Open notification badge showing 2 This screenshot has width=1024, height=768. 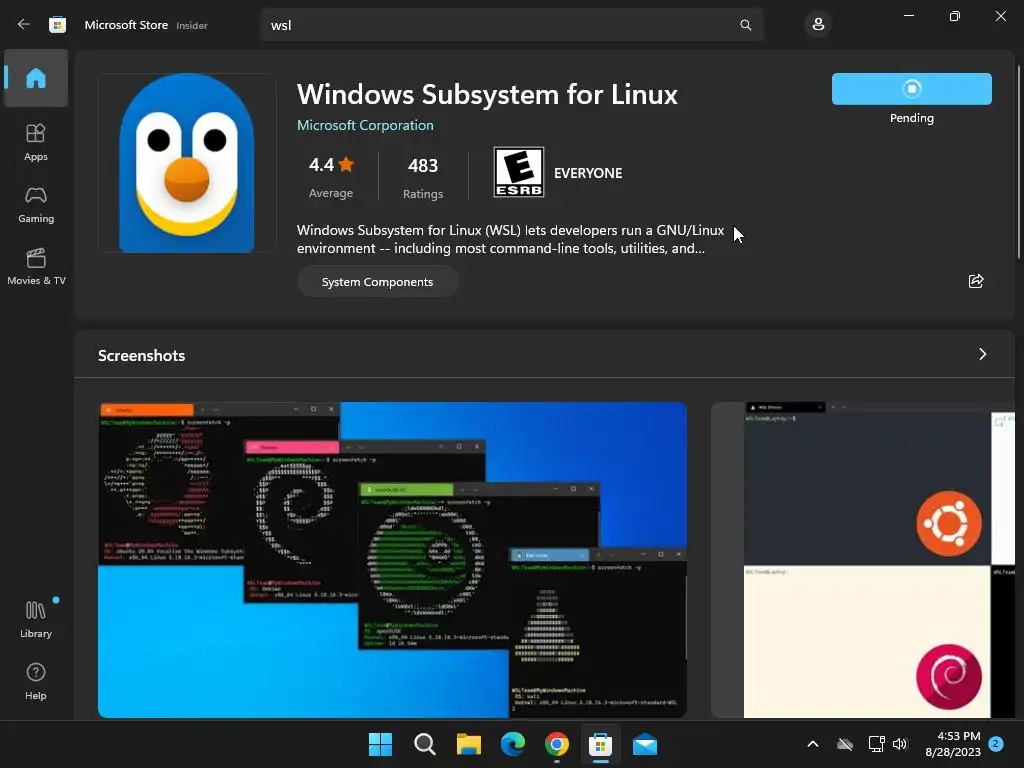pyautogui.click(x=996, y=743)
